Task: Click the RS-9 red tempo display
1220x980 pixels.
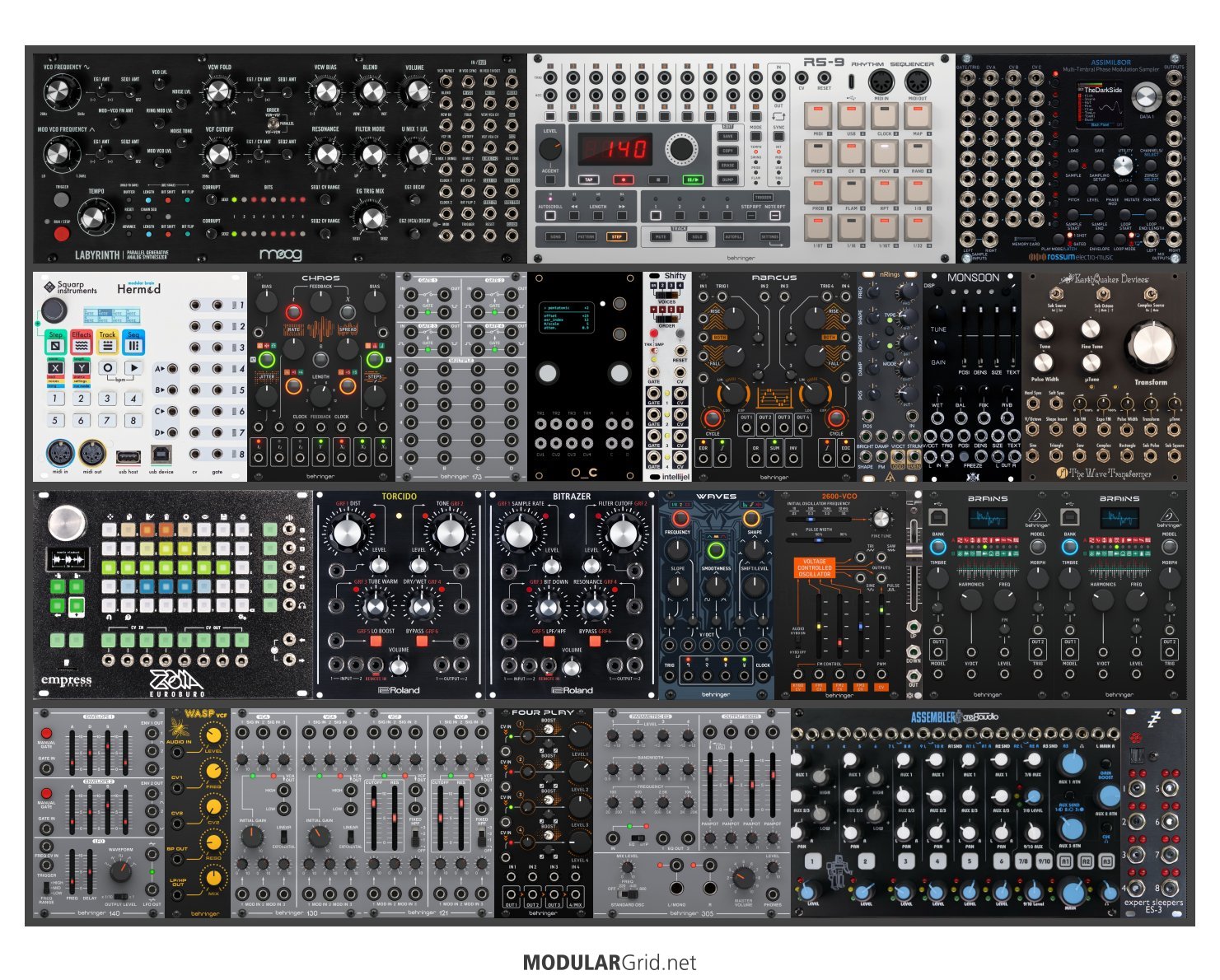Action: 615,149
